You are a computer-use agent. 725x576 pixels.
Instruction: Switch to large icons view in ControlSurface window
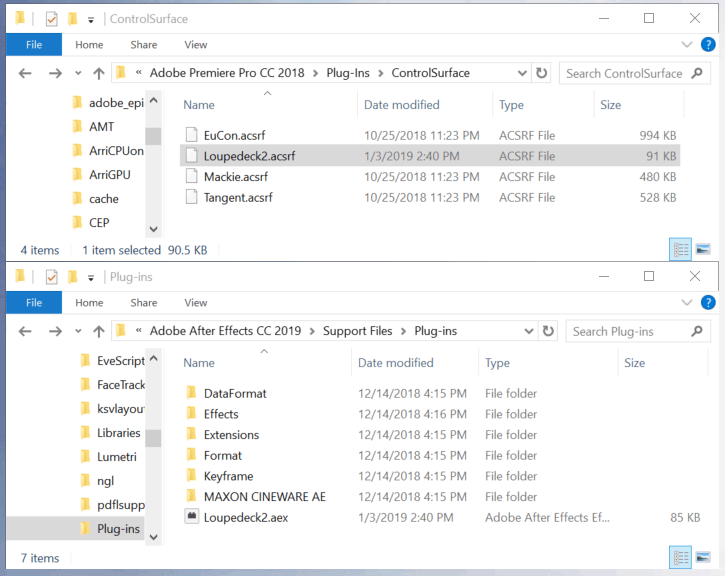pyautogui.click(x=703, y=250)
